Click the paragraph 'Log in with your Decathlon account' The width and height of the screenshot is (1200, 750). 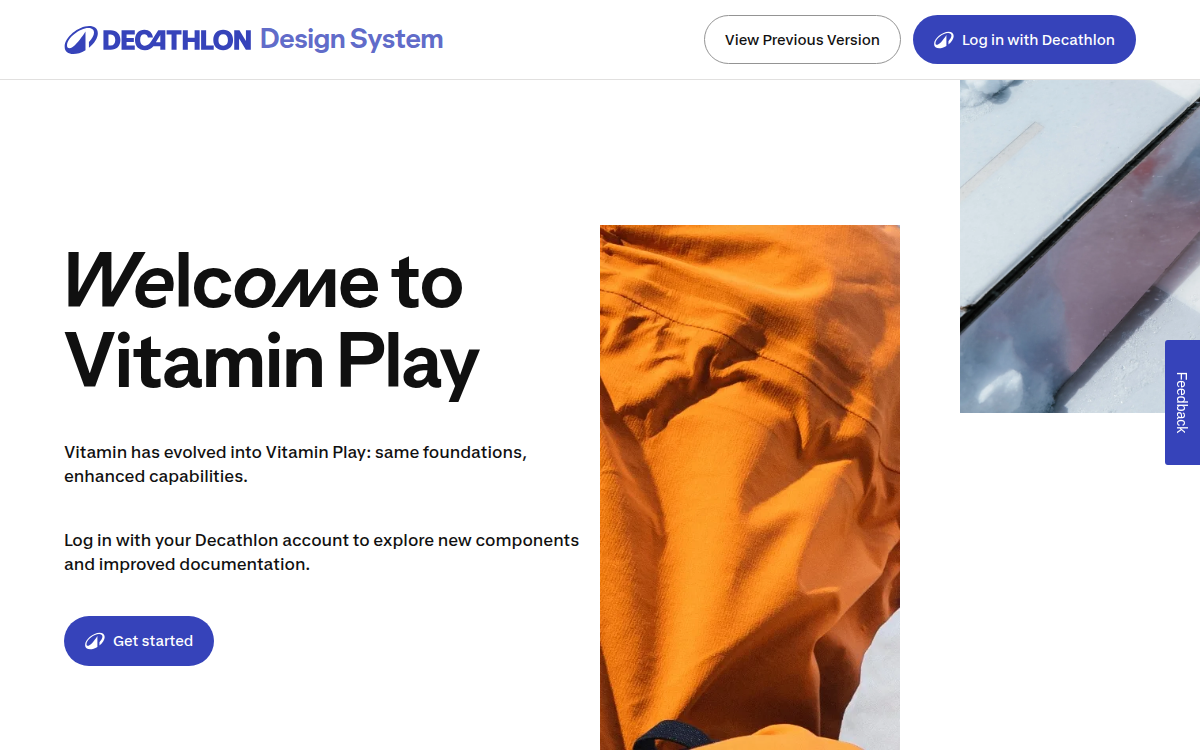[x=322, y=552]
